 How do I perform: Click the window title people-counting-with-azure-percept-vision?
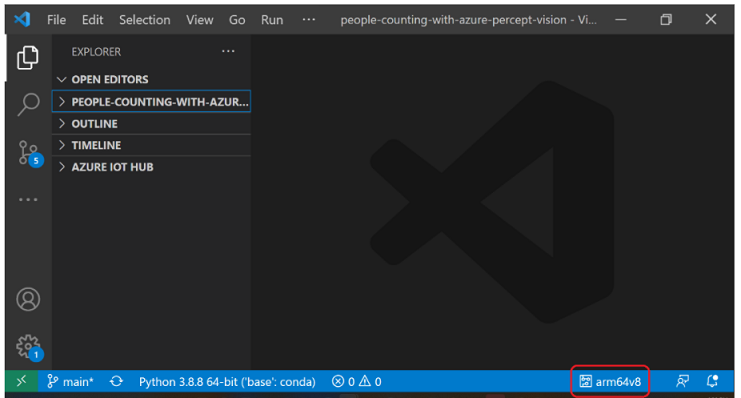point(468,20)
